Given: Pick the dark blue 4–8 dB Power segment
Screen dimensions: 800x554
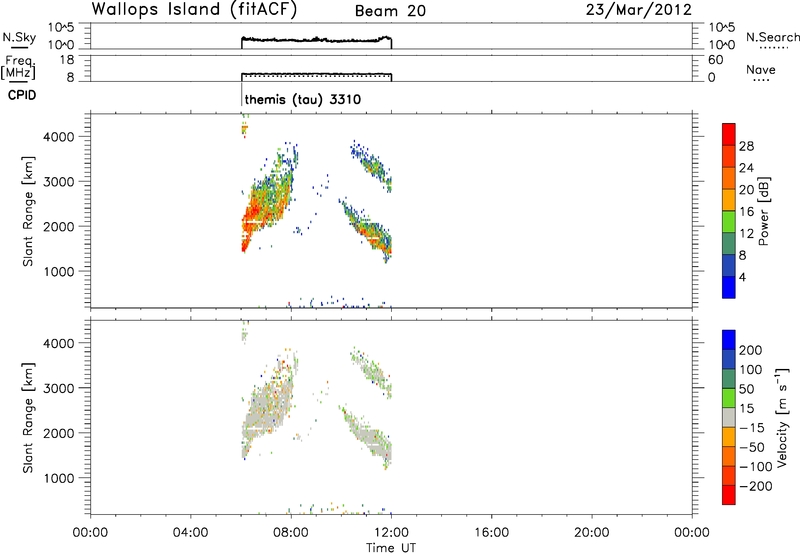Looking at the screenshot, I should pos(729,265).
